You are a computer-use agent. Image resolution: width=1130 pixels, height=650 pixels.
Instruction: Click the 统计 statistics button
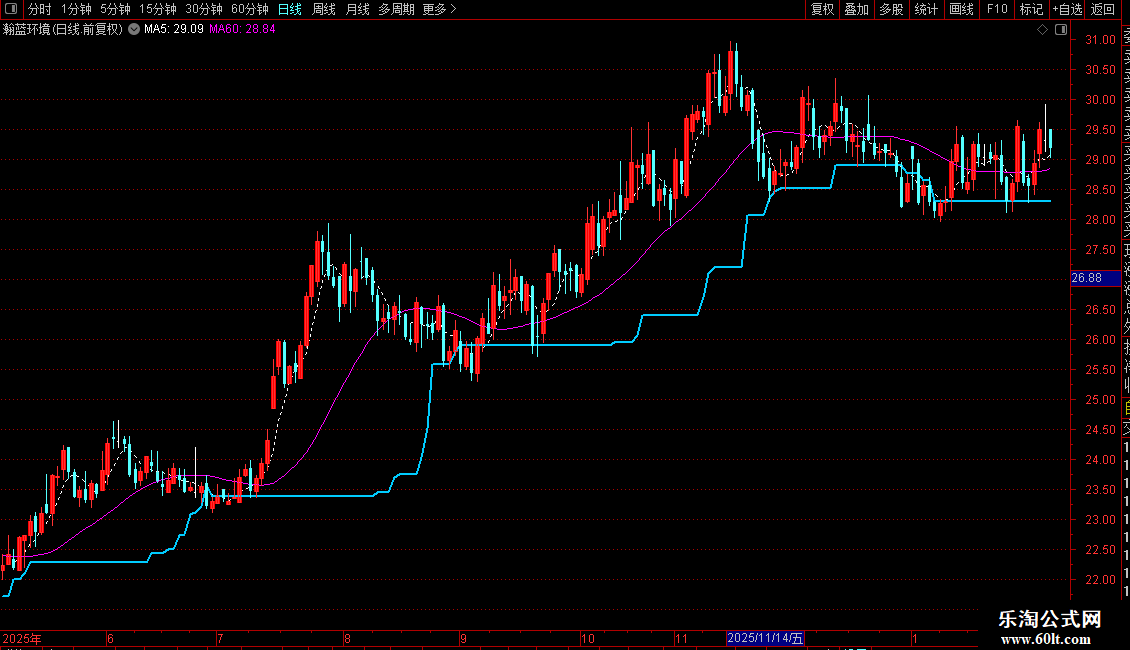926,9
